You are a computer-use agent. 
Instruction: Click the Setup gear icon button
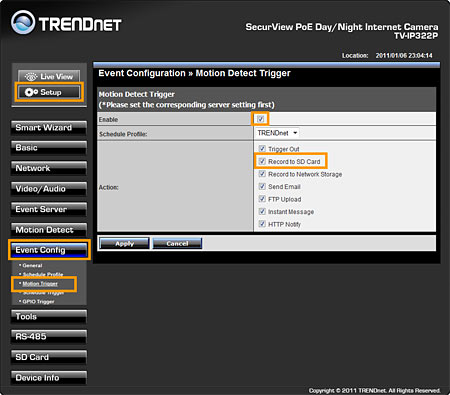coord(49,92)
